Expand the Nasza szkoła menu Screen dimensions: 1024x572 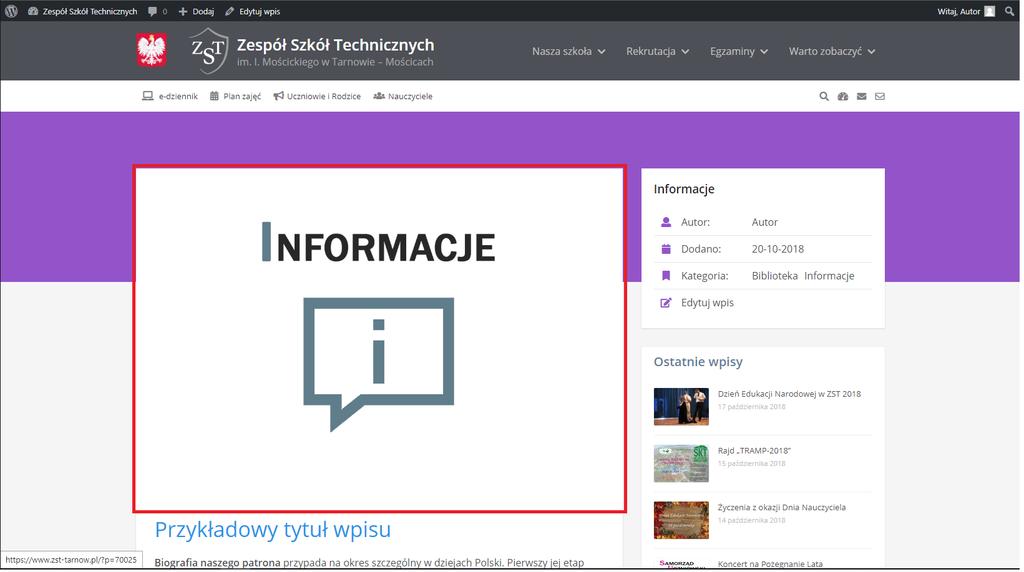(568, 51)
